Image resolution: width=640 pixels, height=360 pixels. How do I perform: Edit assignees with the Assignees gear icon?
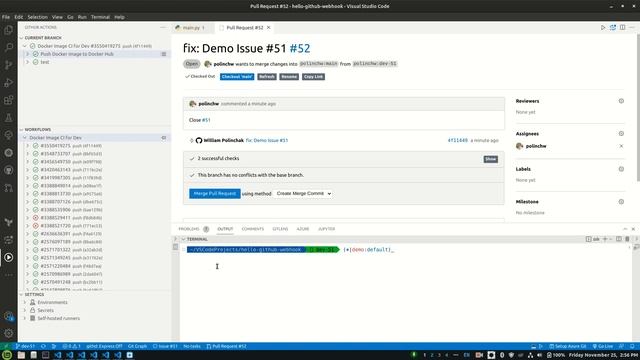pyautogui.click(x=621, y=133)
